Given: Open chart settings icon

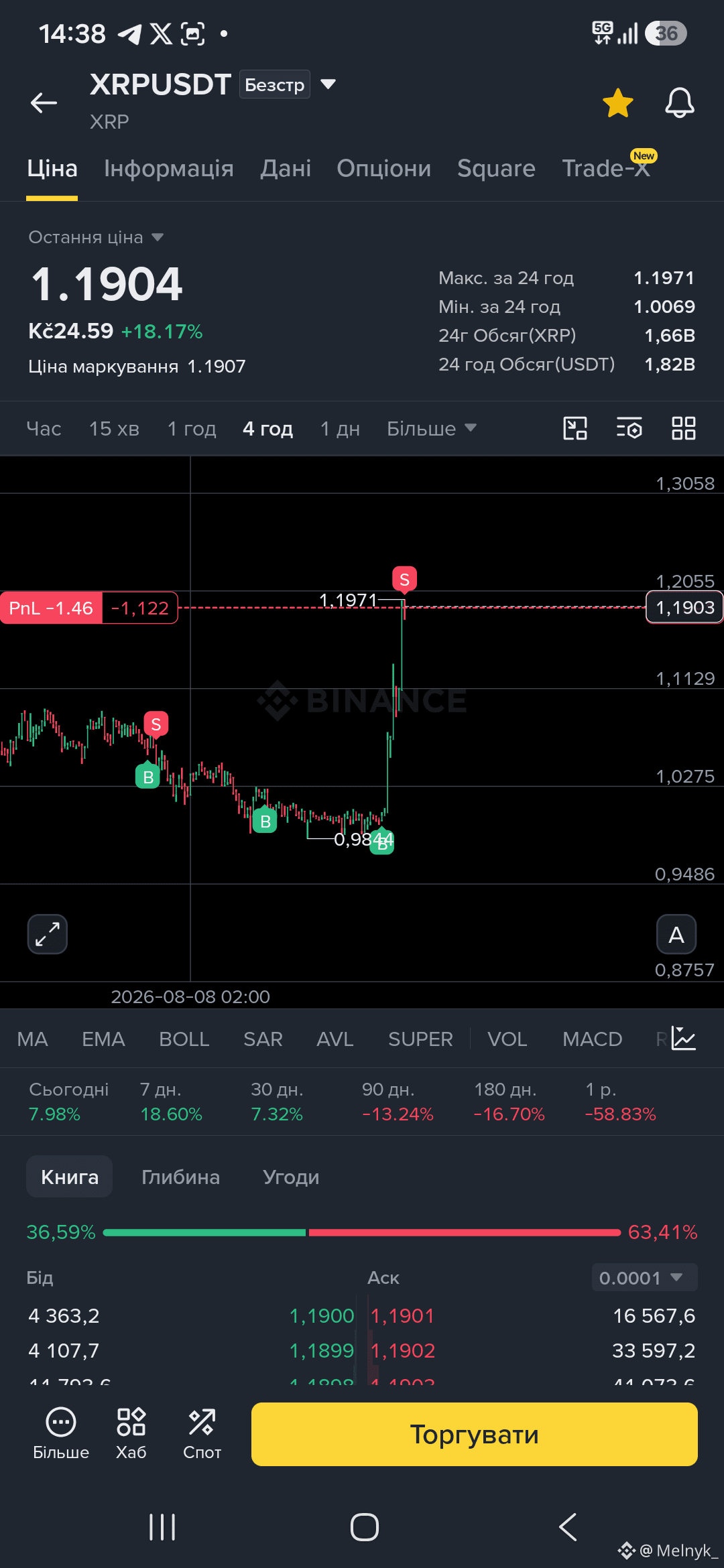Looking at the screenshot, I should pyautogui.click(x=629, y=428).
